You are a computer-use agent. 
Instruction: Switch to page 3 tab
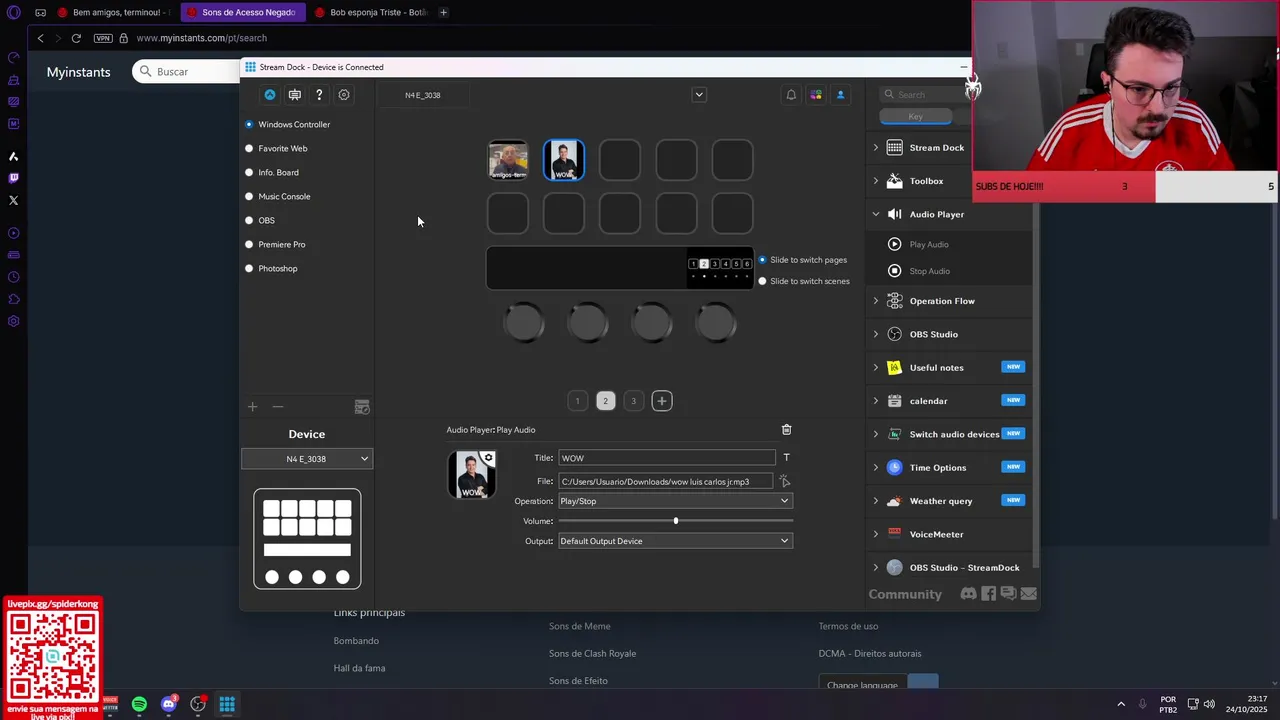coord(633,401)
